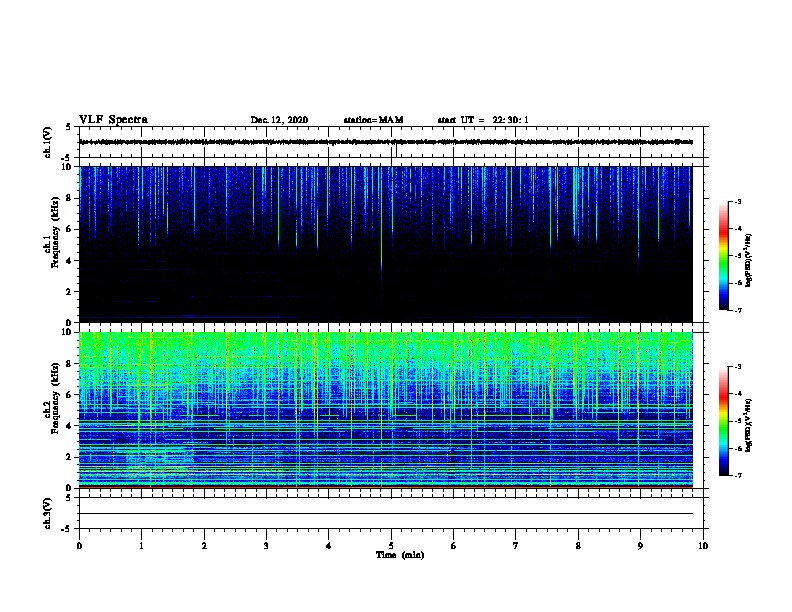Click the "4" tick on the time axis
Image resolution: width=792 pixels, height=612 pixels.
pyautogui.click(x=329, y=545)
